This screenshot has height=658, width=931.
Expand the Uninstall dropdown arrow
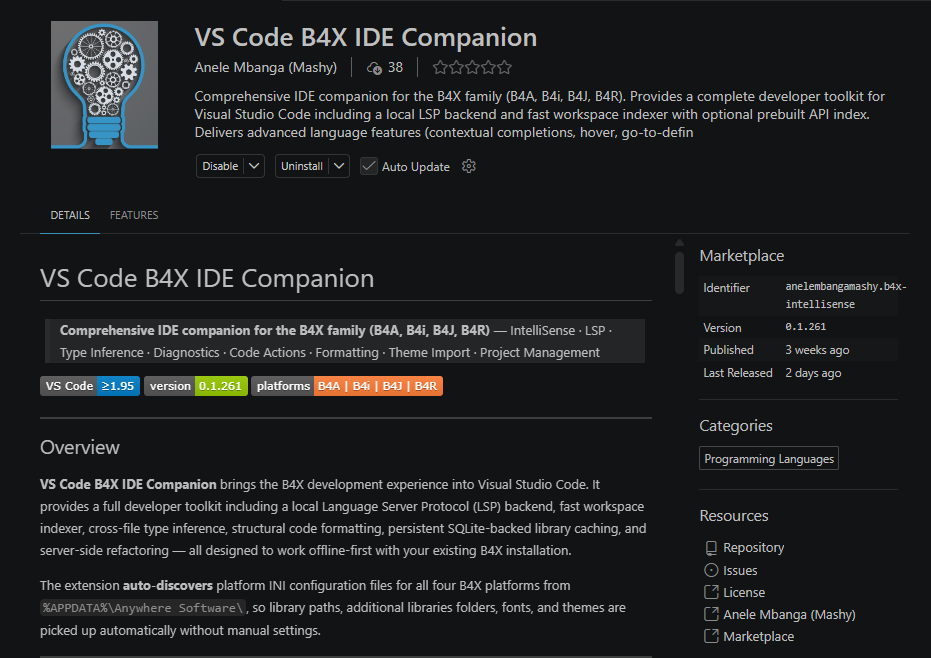339,166
